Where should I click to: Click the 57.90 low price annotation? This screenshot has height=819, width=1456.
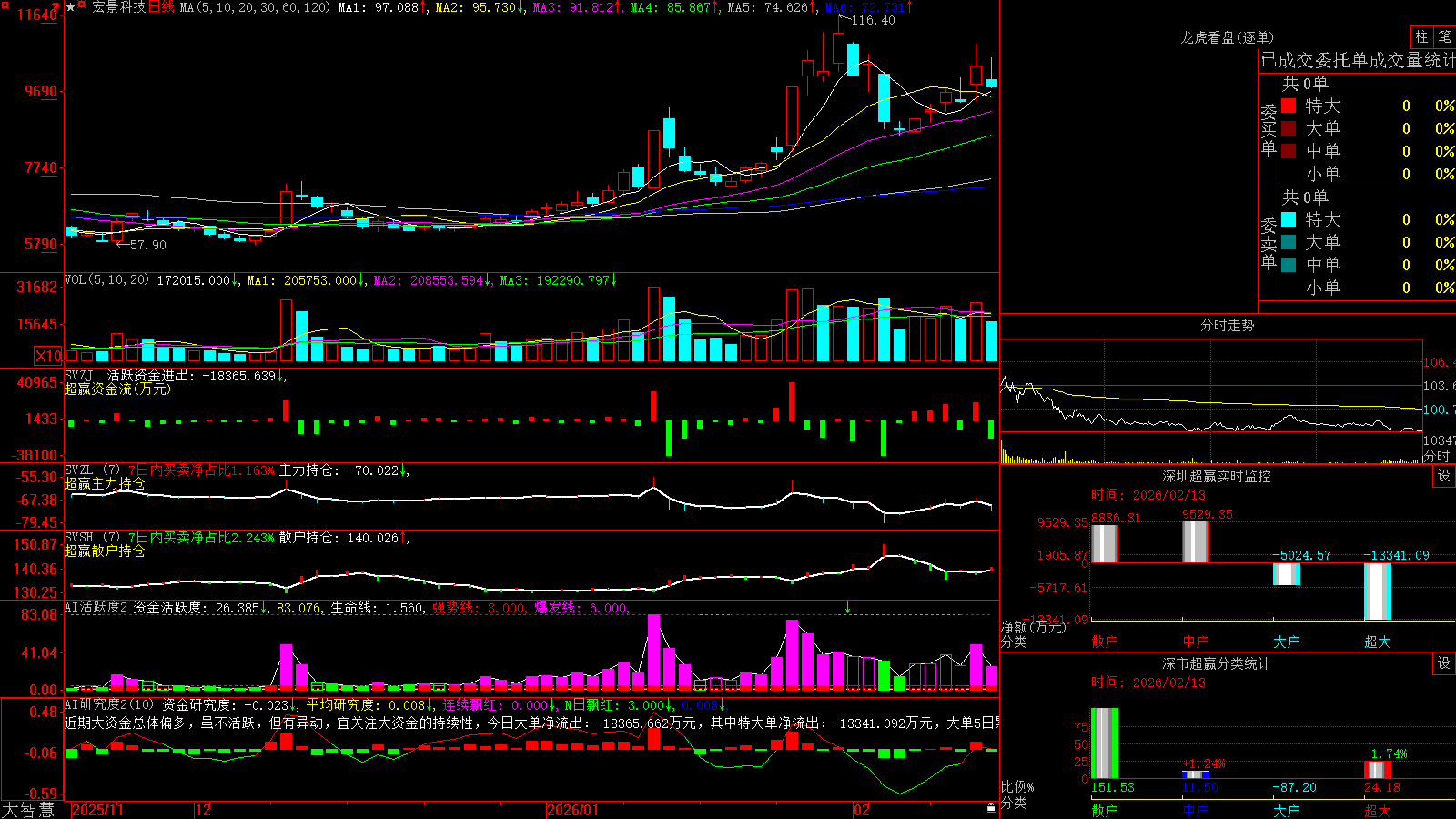coord(148,245)
